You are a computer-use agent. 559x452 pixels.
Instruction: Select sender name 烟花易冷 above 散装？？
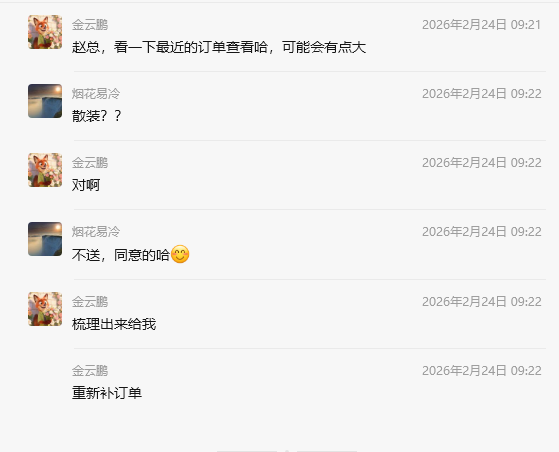pyautogui.click(x=96, y=94)
